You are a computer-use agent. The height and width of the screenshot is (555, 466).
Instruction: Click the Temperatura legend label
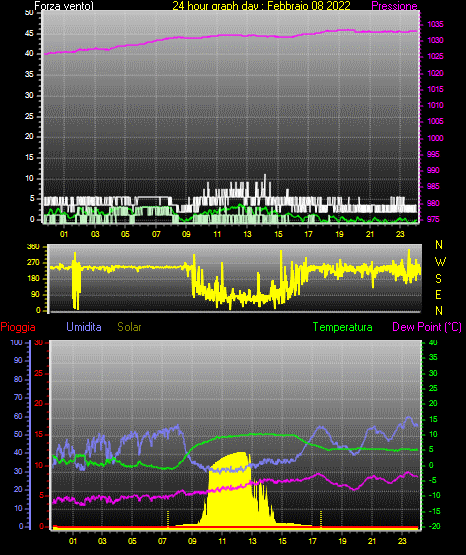[x=342, y=327]
